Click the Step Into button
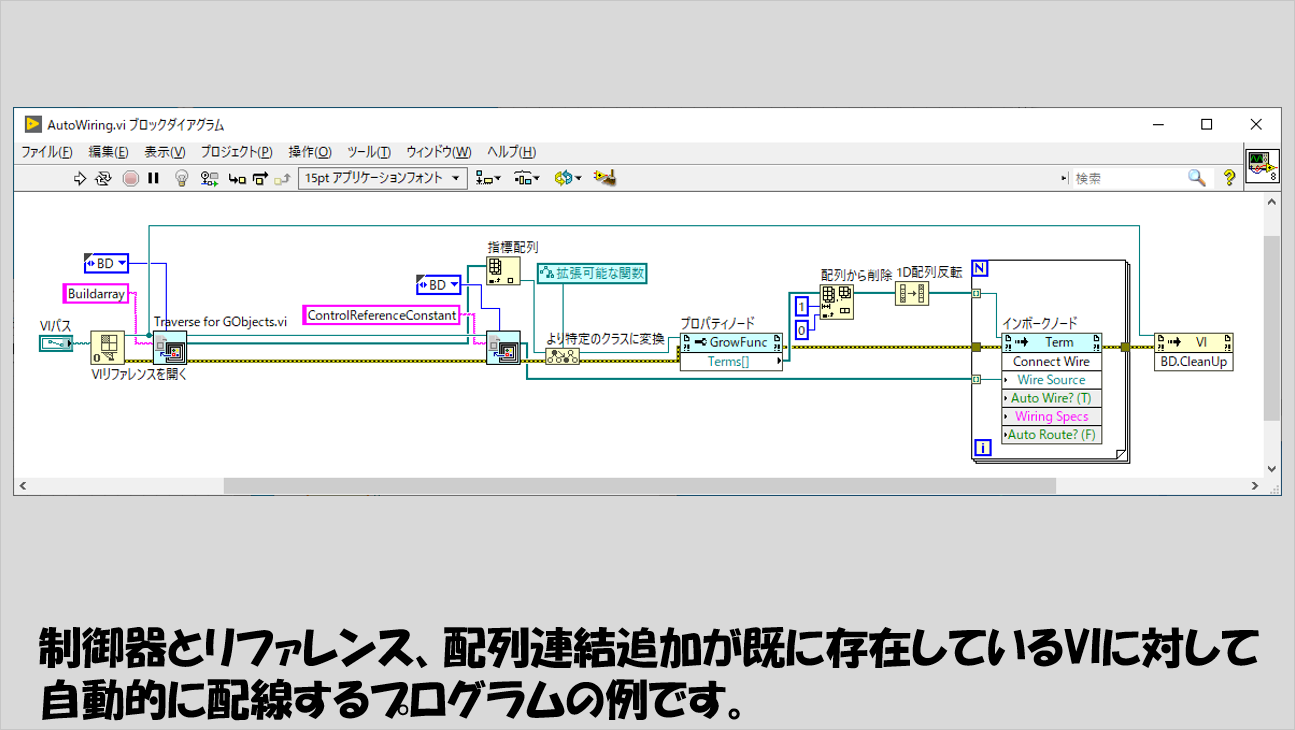Image resolution: width=1295 pixels, height=730 pixels. 237,178
